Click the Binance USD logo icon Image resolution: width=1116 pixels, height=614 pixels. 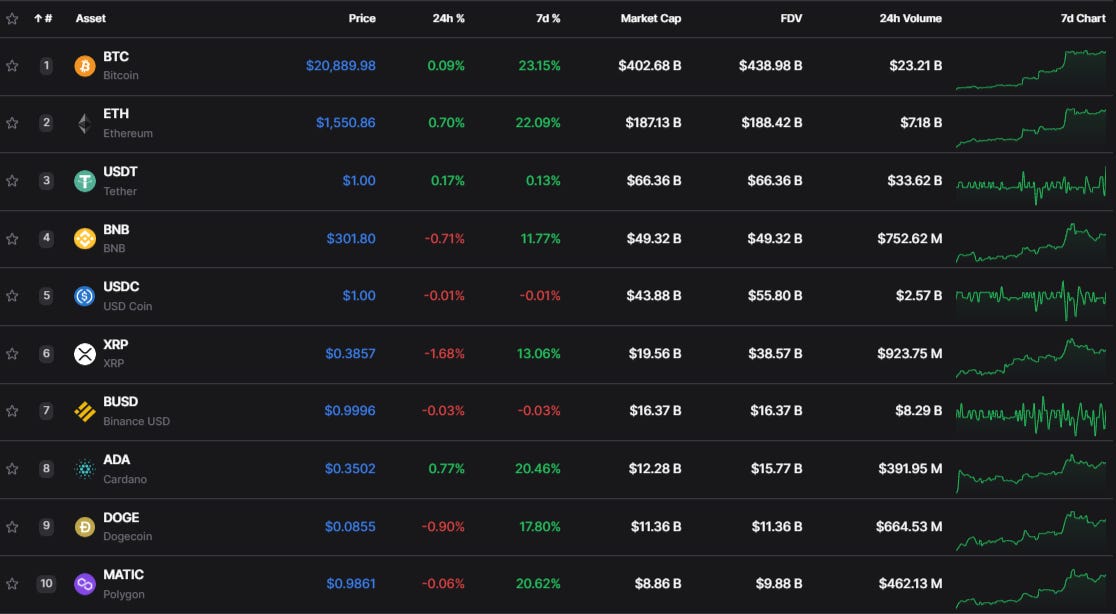[x=85, y=411]
